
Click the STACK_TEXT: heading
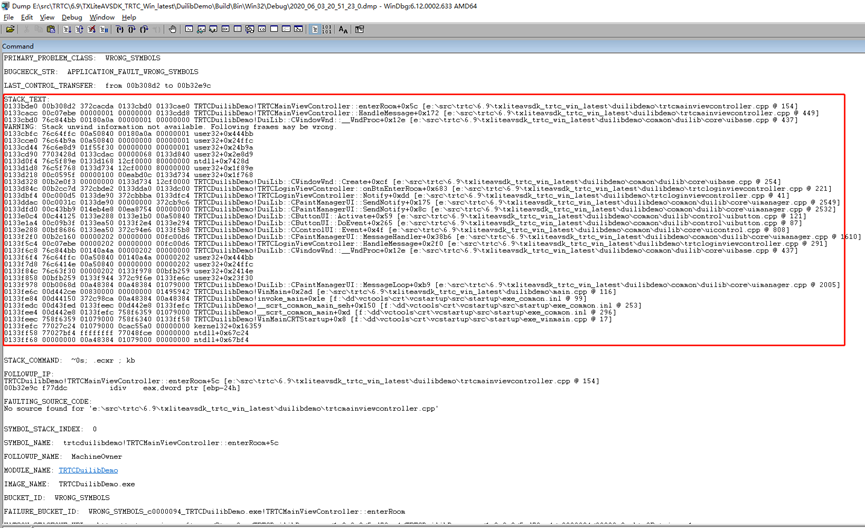(x=26, y=99)
